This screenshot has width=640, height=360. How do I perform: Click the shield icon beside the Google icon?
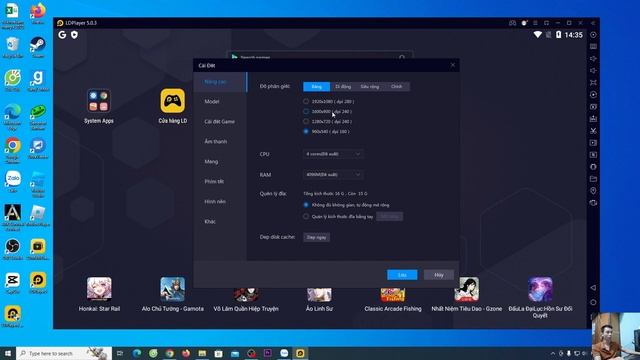(x=74, y=35)
